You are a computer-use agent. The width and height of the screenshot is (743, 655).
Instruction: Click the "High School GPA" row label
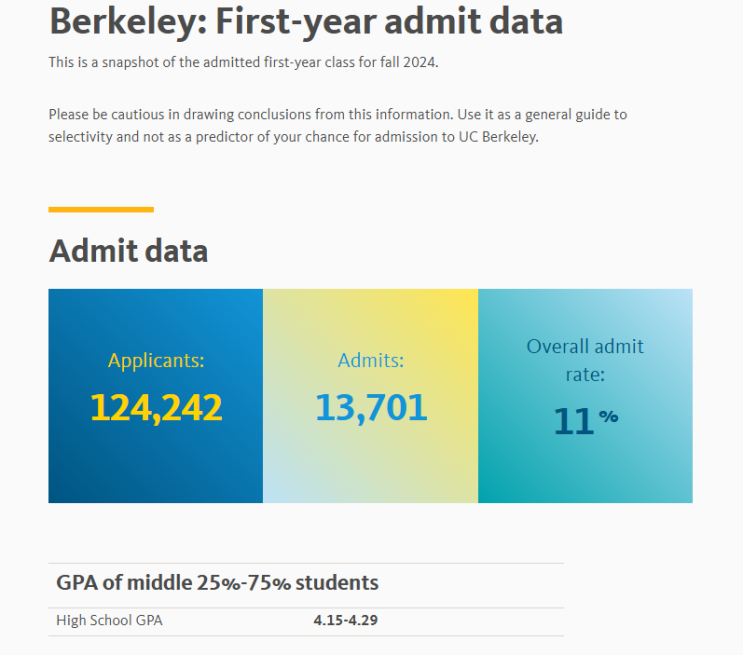[x=109, y=620]
